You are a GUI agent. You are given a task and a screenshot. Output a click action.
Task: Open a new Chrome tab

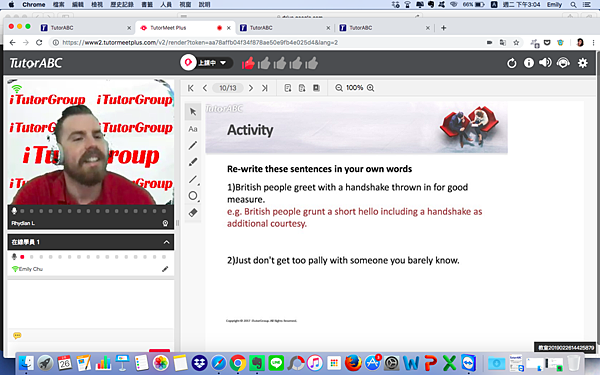coord(443,28)
